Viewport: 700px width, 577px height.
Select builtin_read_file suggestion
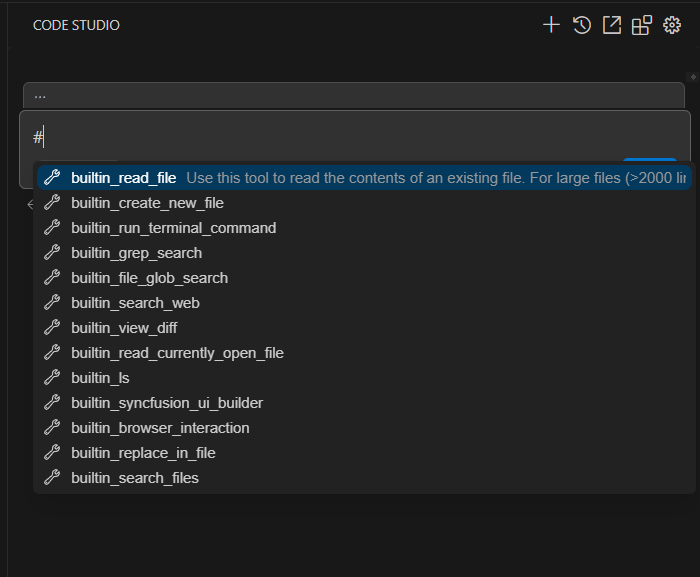pos(123,178)
